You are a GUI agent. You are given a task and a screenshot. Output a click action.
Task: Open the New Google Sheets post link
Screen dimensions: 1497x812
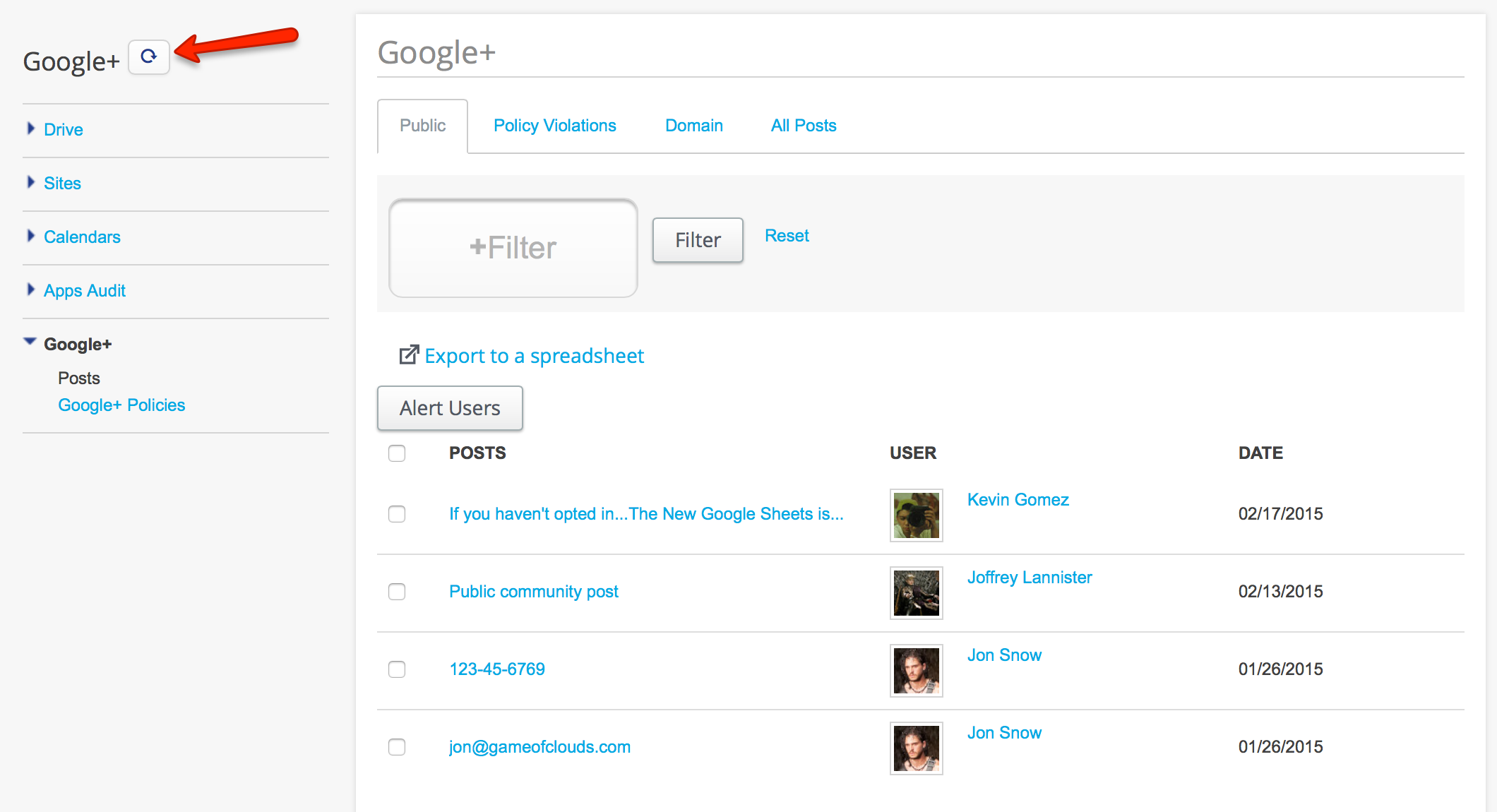tap(646, 514)
